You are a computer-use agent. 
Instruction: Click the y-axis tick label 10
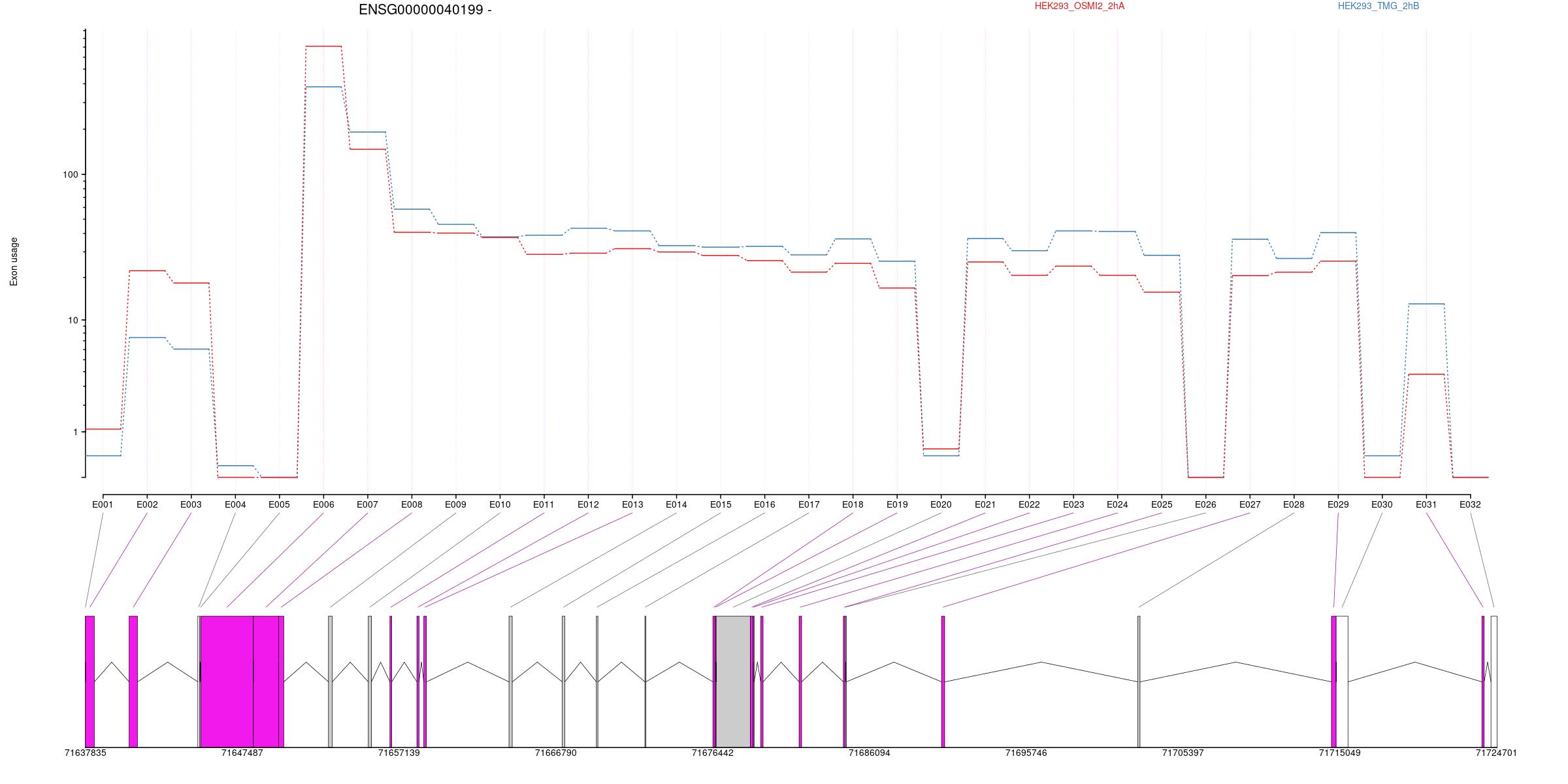click(x=73, y=320)
